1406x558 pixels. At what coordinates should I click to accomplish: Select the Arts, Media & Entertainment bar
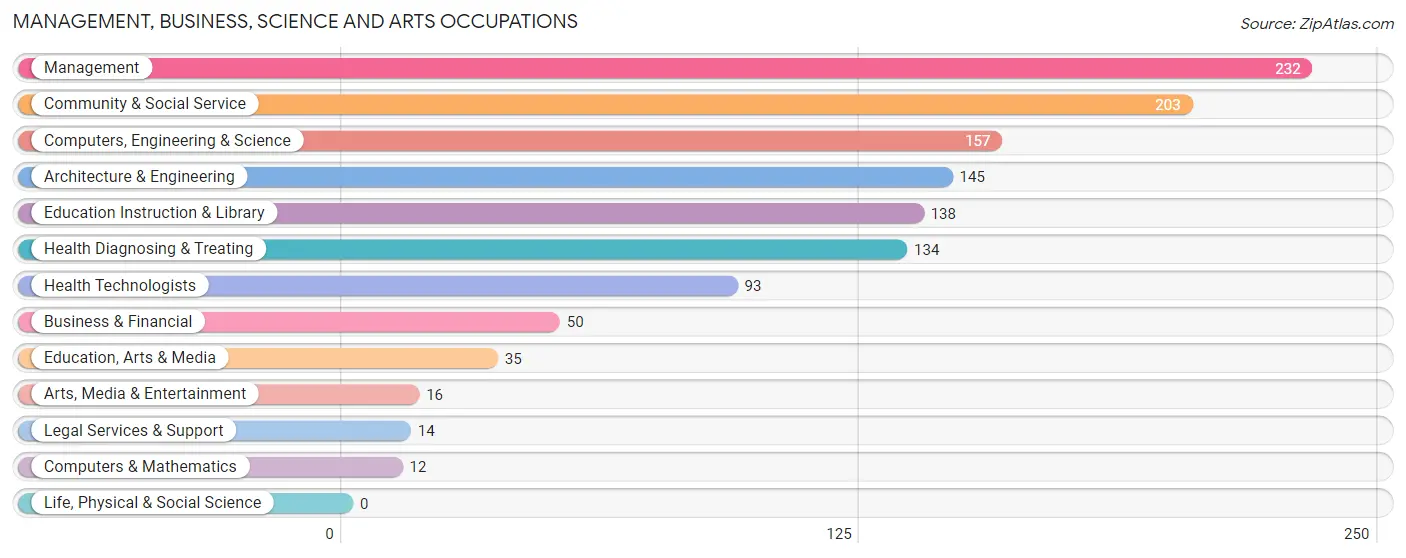[x=219, y=394]
